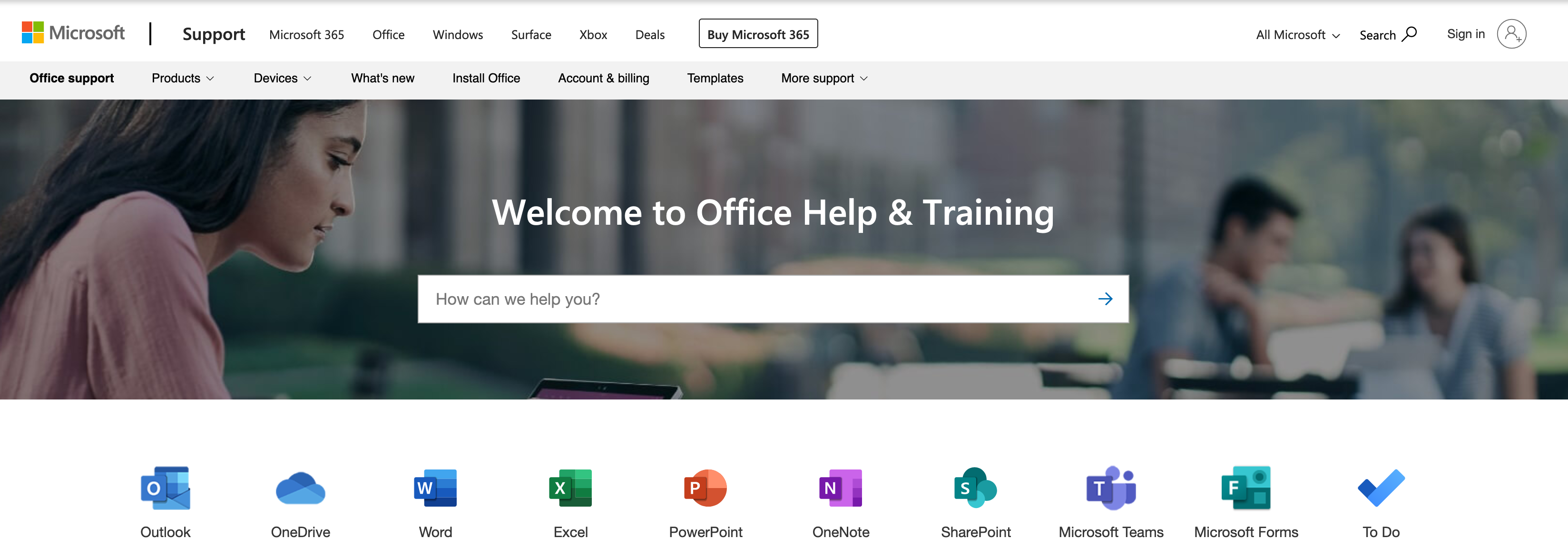Click the Welcome to Office Help heading

(x=773, y=212)
